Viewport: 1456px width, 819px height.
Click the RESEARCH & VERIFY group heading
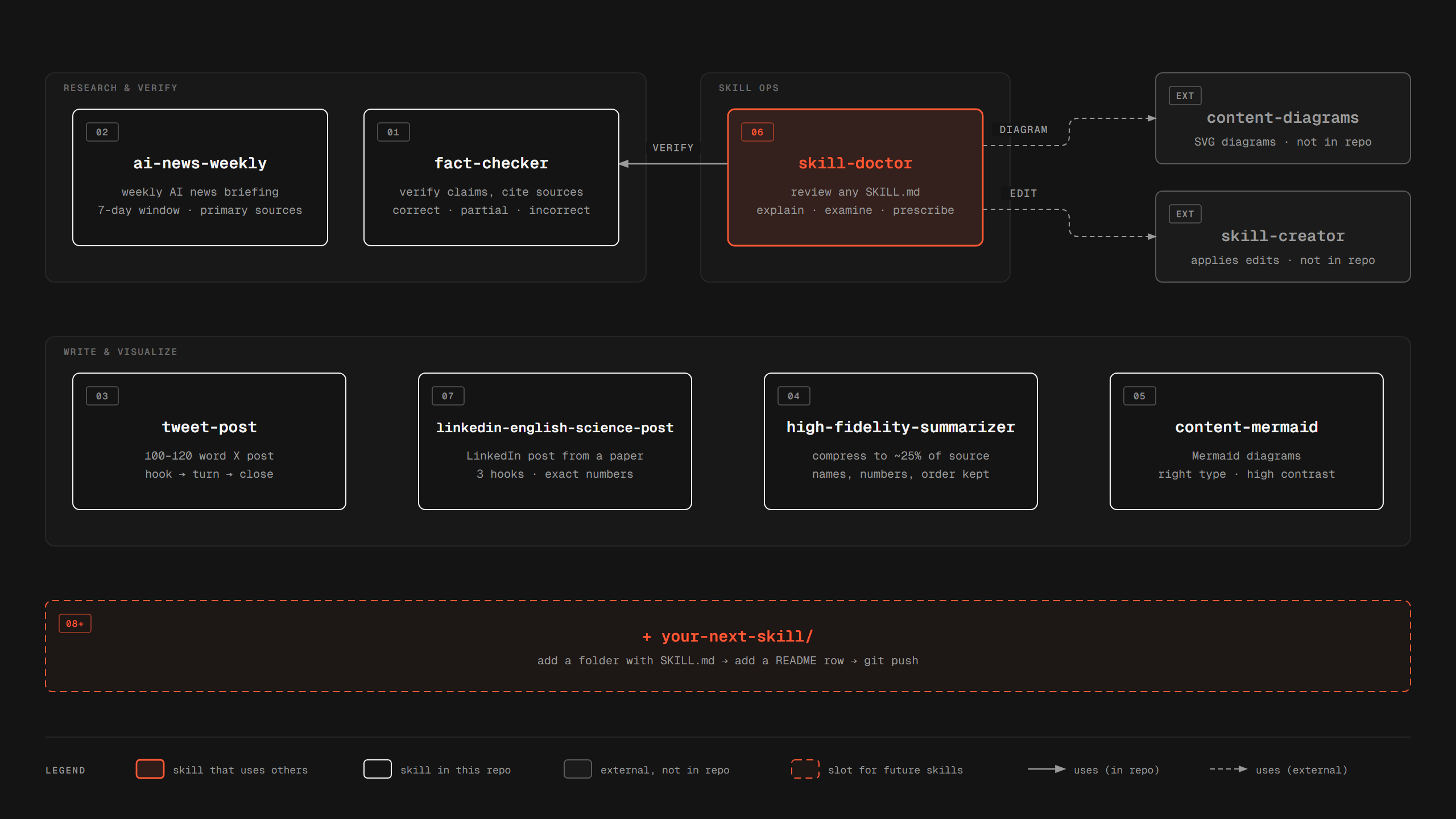[121, 88]
